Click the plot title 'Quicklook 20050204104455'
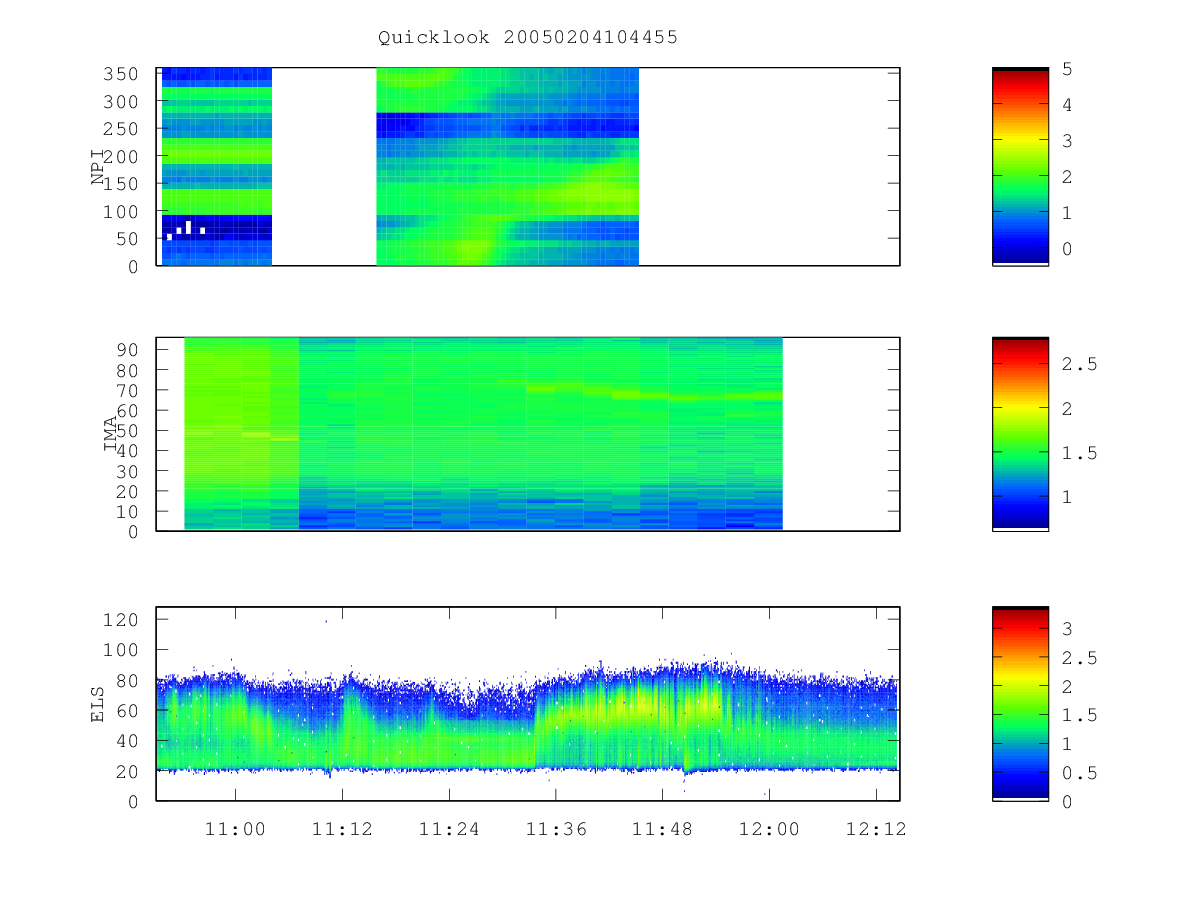This screenshot has width=1200, height=900. [527, 38]
